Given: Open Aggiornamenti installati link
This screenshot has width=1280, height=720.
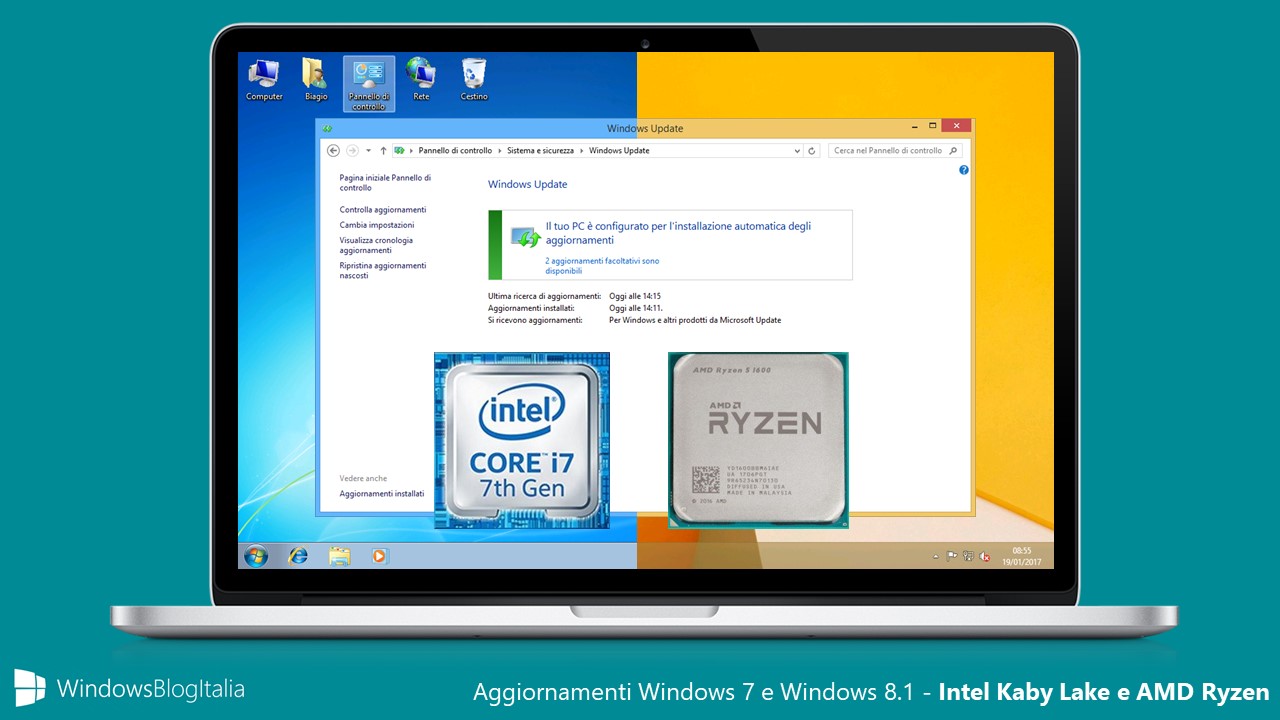Looking at the screenshot, I should (x=382, y=494).
